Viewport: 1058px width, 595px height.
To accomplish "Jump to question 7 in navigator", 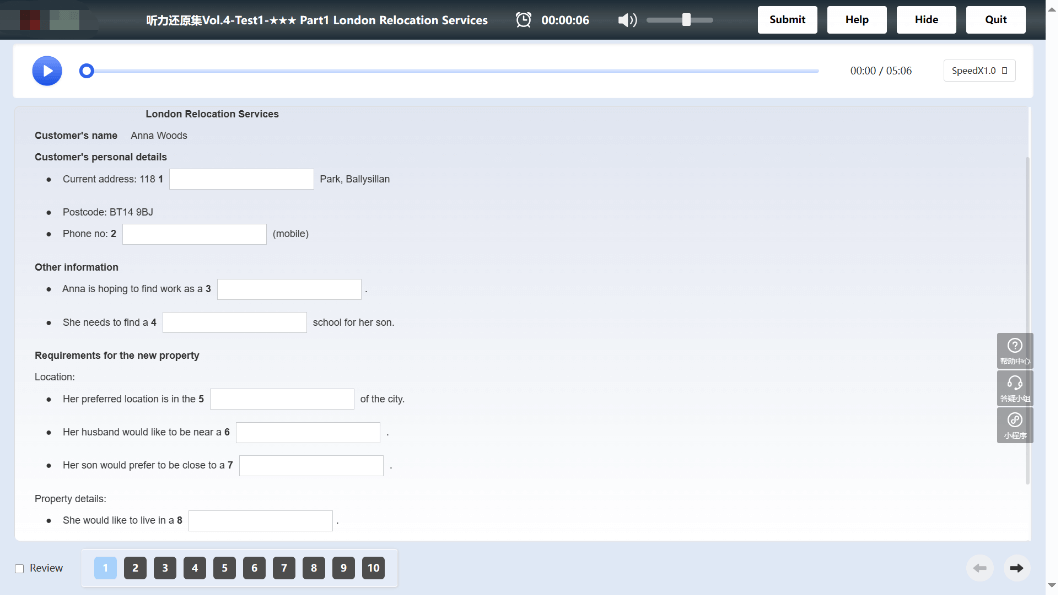I will pos(284,568).
